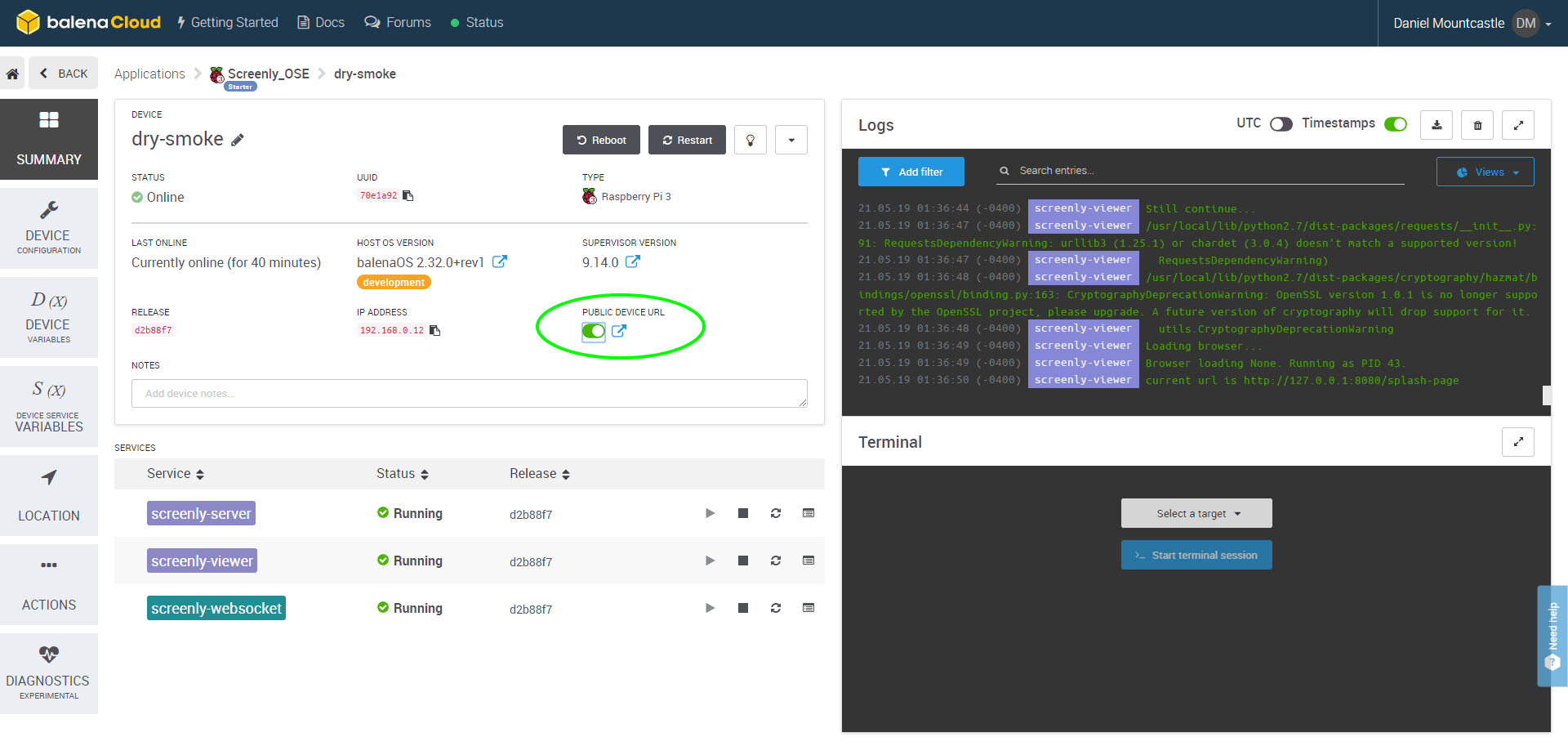Click the lightbulb identify device icon
This screenshot has height=746, width=1568.
point(750,140)
